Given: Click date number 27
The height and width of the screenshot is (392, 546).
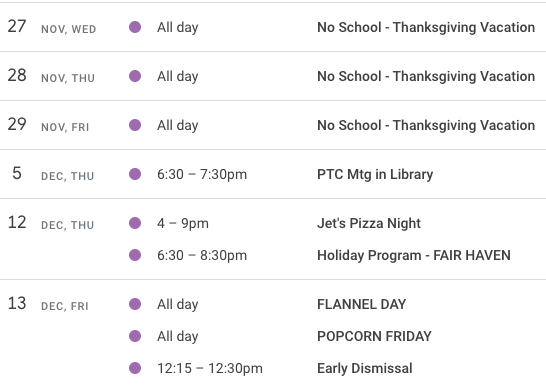Looking at the screenshot, I should pyautogui.click(x=17, y=26).
